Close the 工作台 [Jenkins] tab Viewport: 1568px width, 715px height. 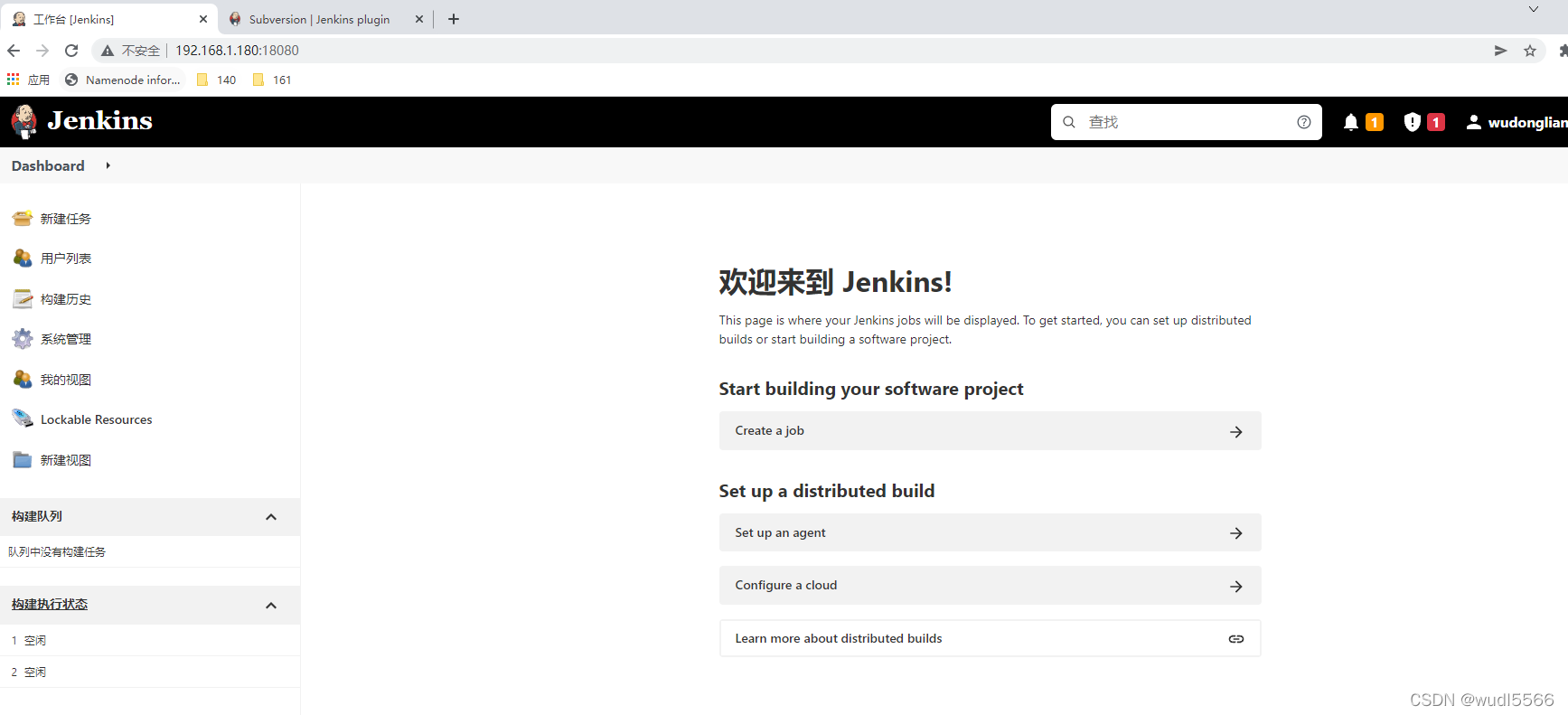coord(203,19)
